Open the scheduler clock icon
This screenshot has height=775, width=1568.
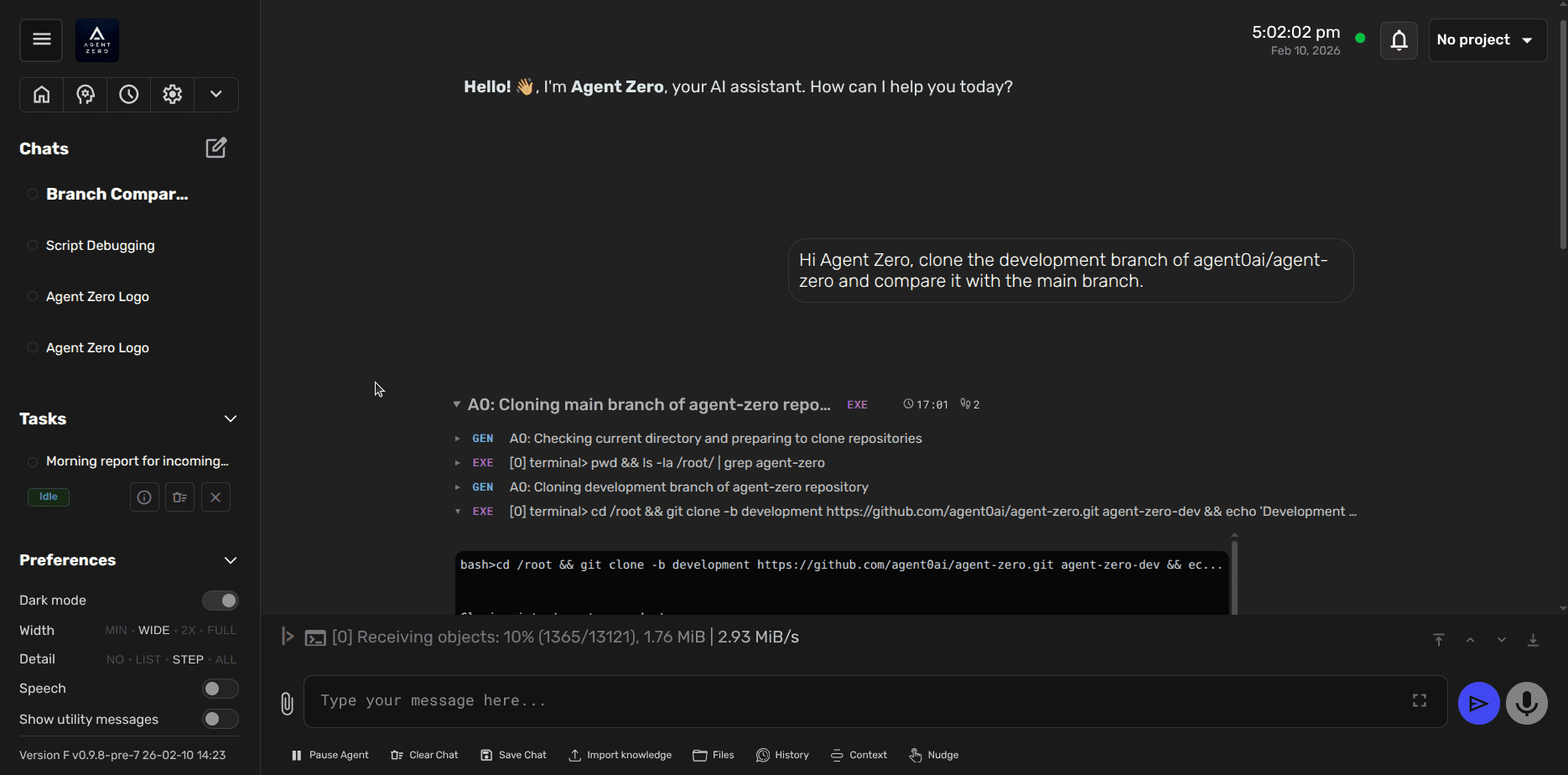(129, 95)
